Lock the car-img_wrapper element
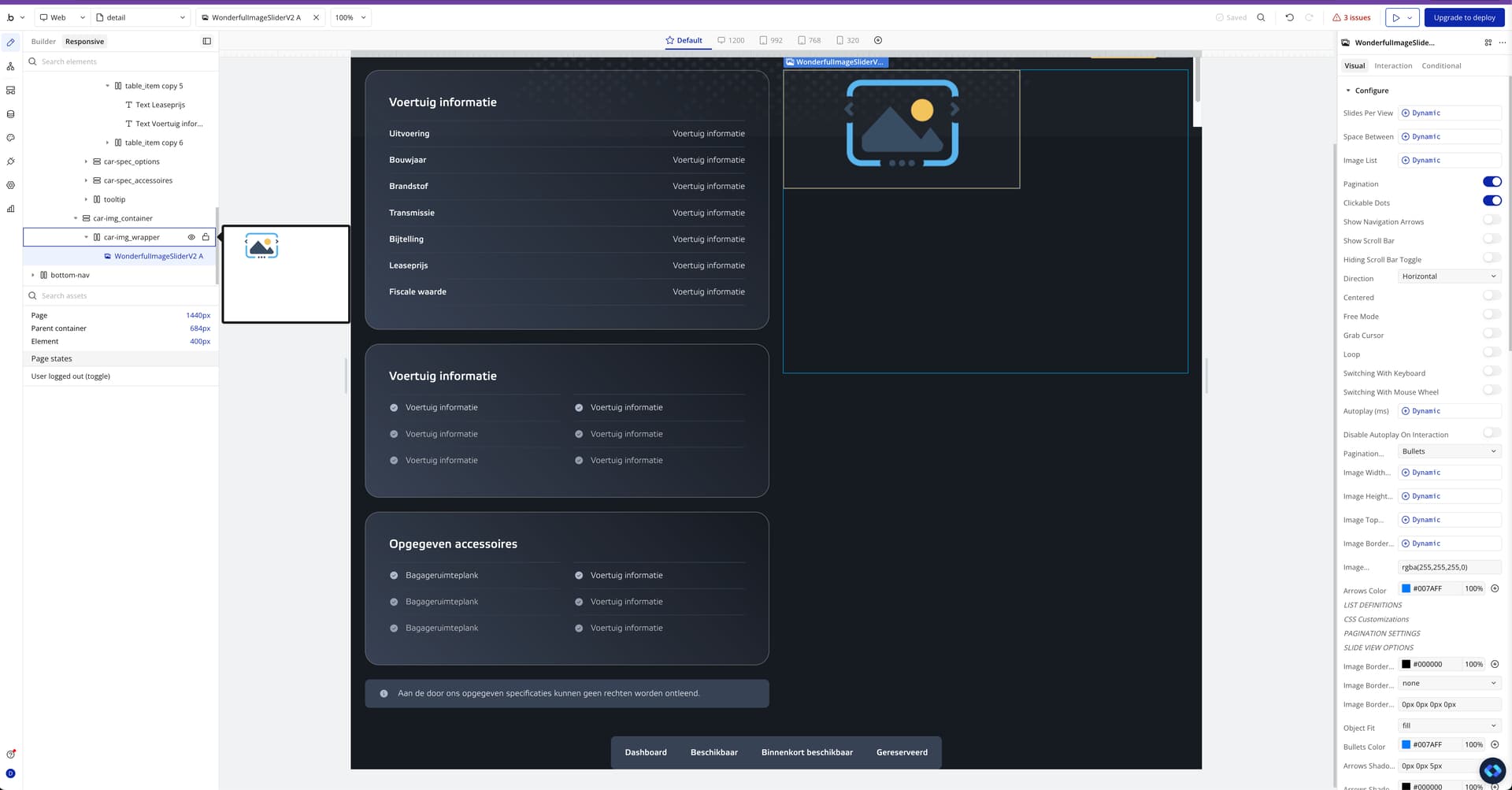Image resolution: width=1512 pixels, height=790 pixels. (206, 237)
